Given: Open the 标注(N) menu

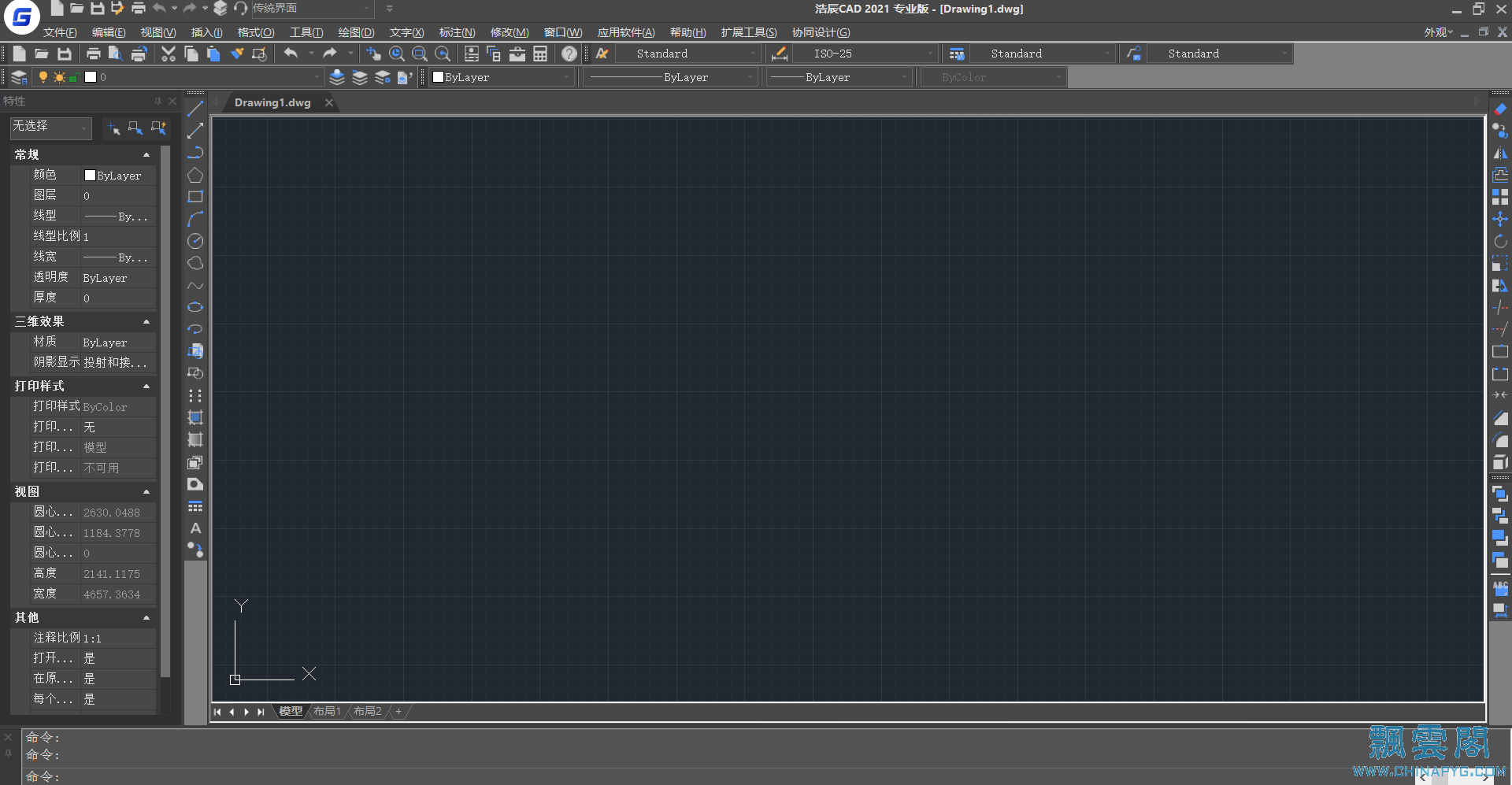Looking at the screenshot, I should coord(457,32).
